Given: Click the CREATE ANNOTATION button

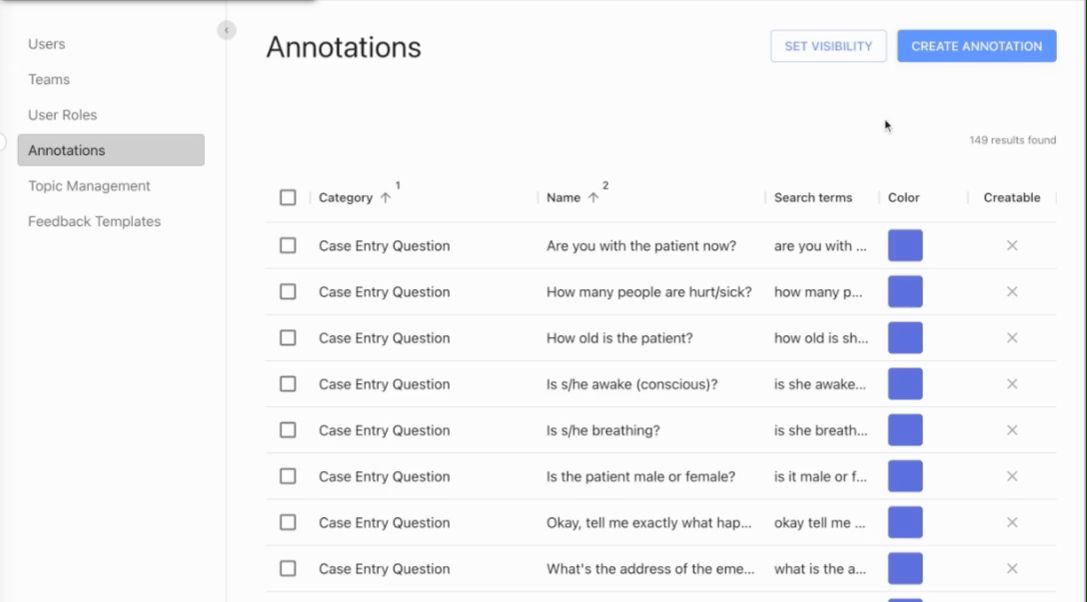Looking at the screenshot, I should (976, 45).
